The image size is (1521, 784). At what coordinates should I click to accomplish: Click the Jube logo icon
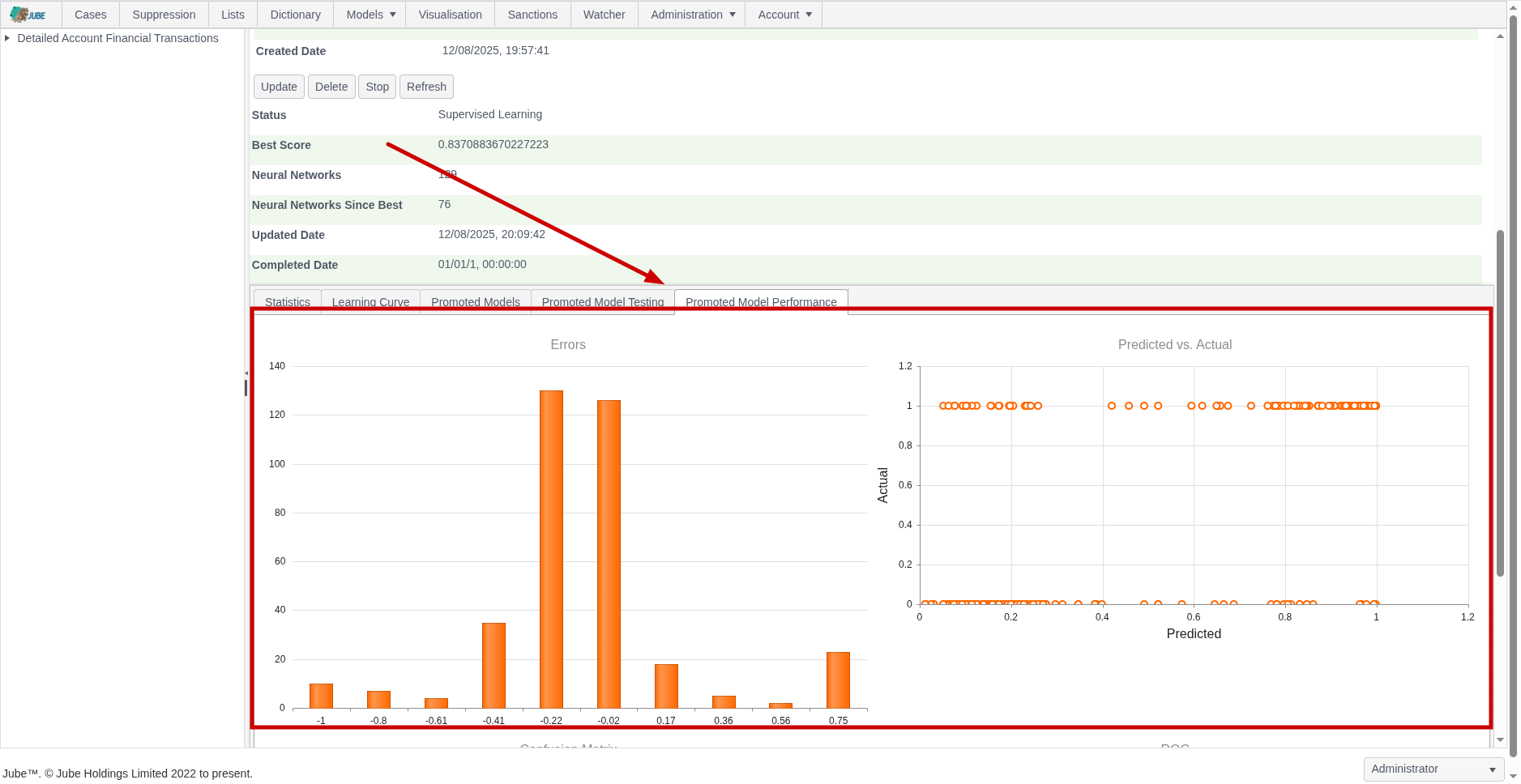coord(28,15)
